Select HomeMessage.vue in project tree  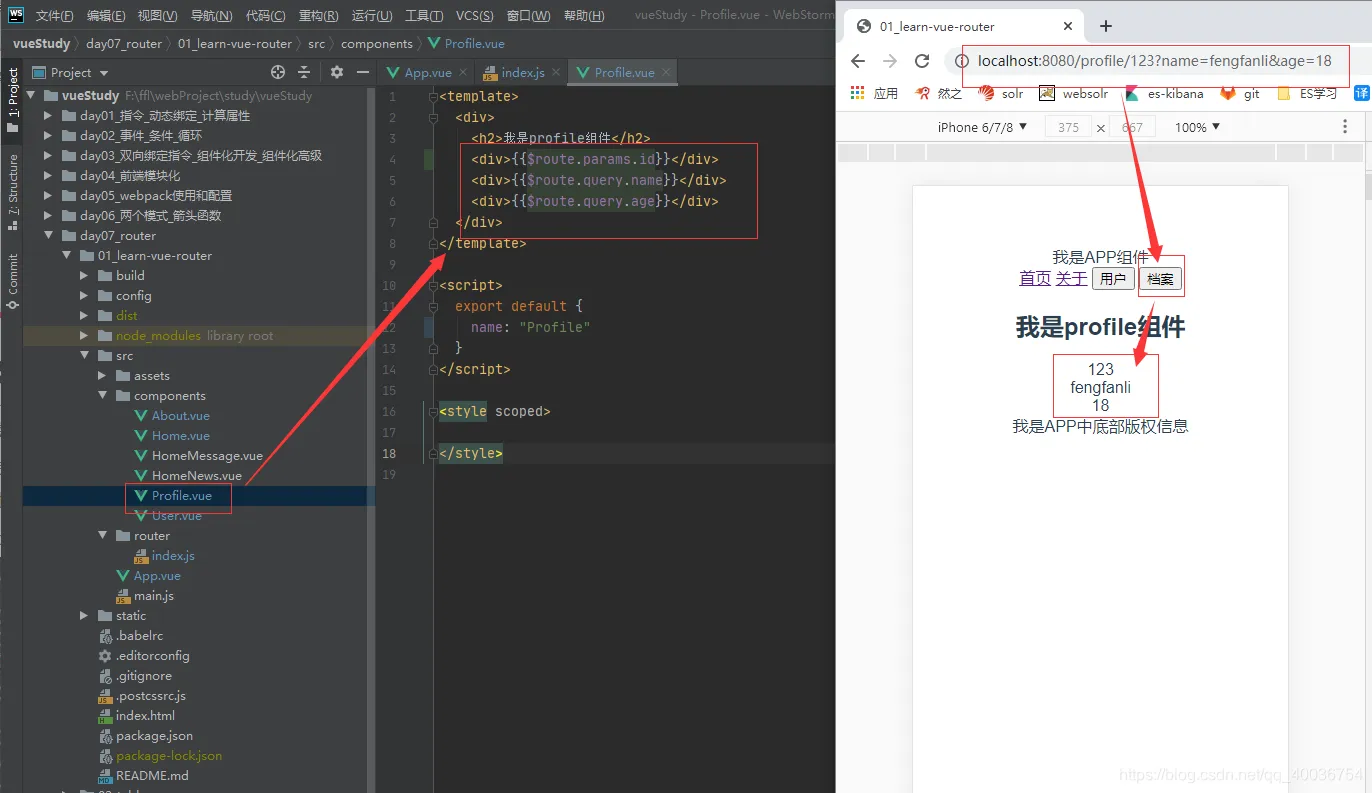(x=207, y=456)
